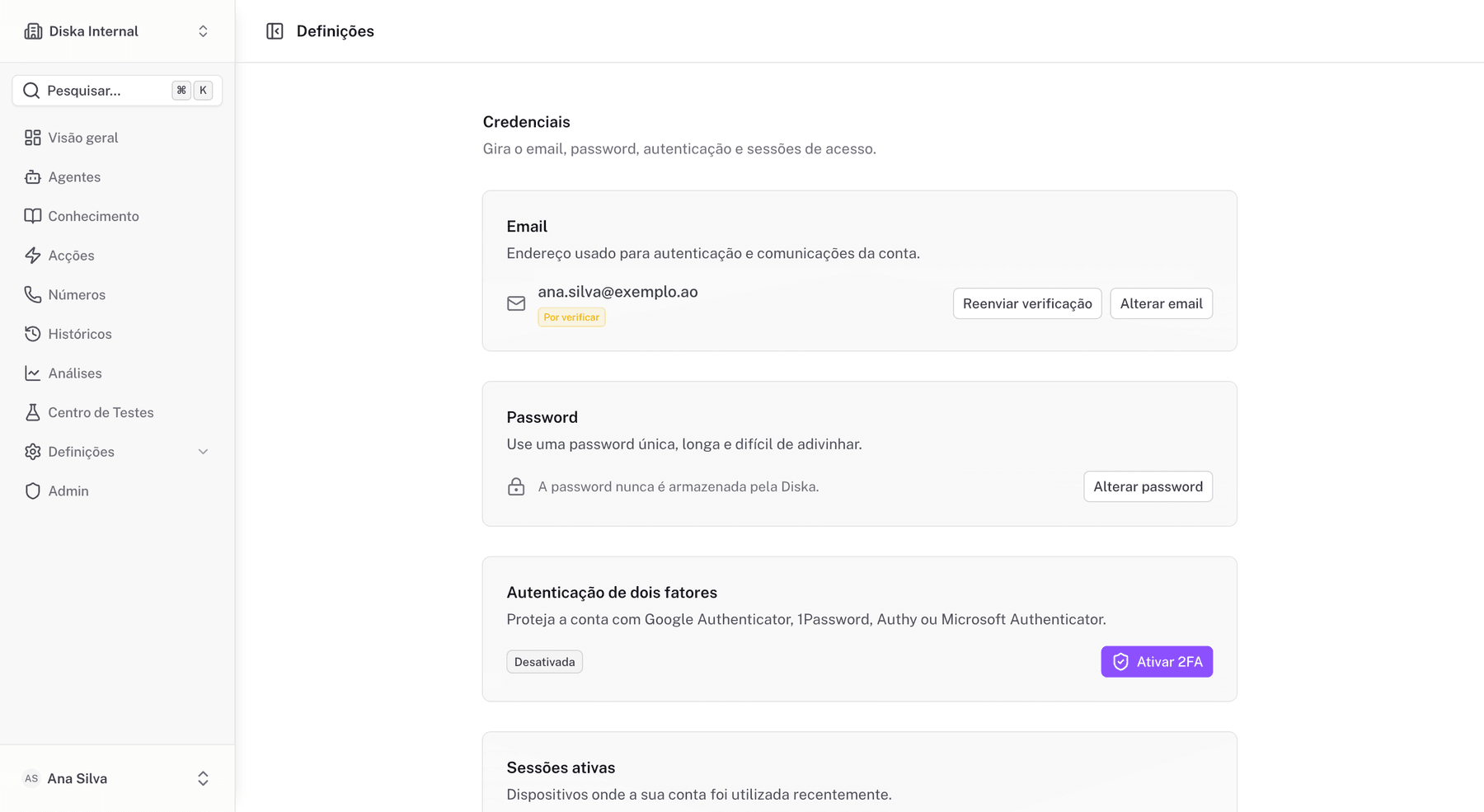Screen dimensions: 1484x812
Task: Click the Diska Internal building icon
Action: click(x=33, y=31)
